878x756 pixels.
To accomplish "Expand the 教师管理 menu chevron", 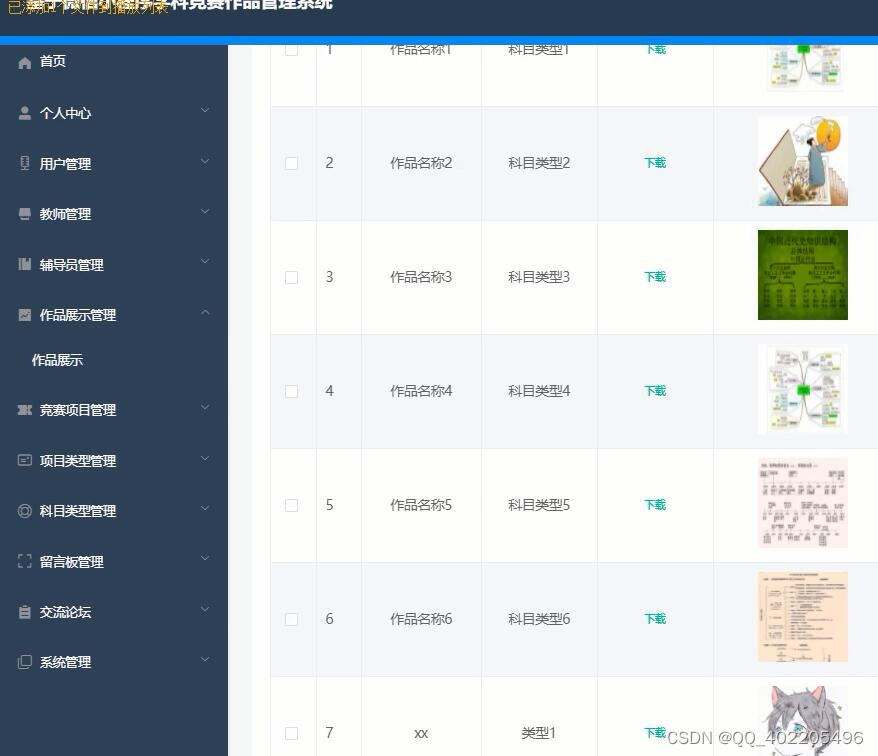I will [x=206, y=212].
